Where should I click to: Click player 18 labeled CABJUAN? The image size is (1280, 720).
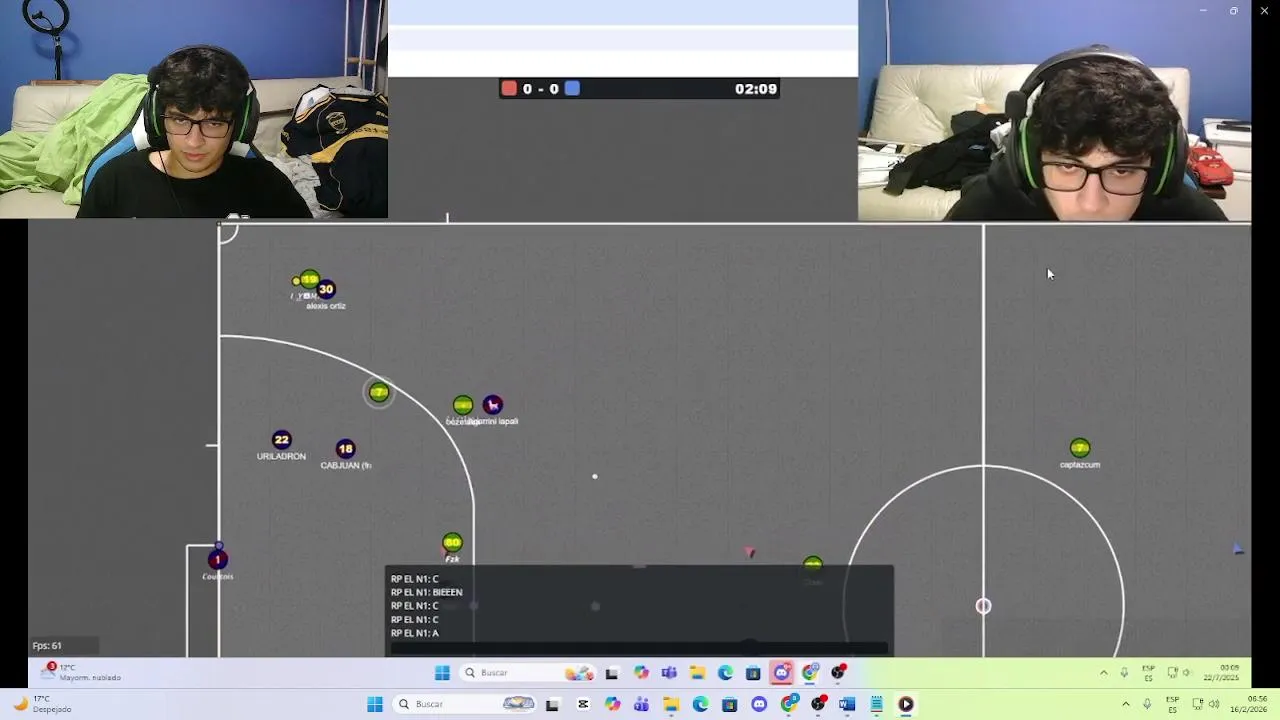(345, 449)
